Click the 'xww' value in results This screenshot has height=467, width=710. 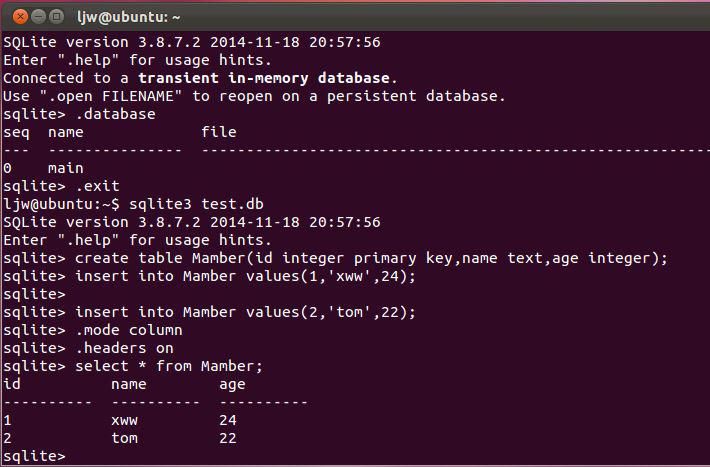(125, 420)
